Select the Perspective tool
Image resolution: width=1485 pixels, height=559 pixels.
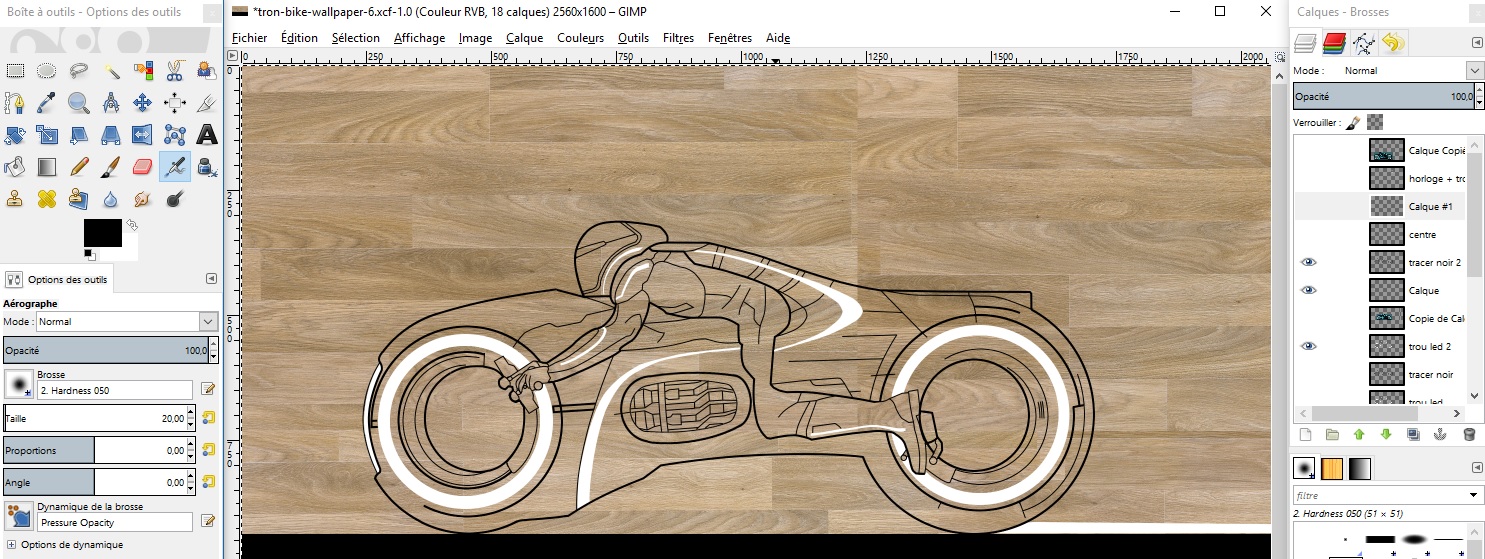coord(111,135)
